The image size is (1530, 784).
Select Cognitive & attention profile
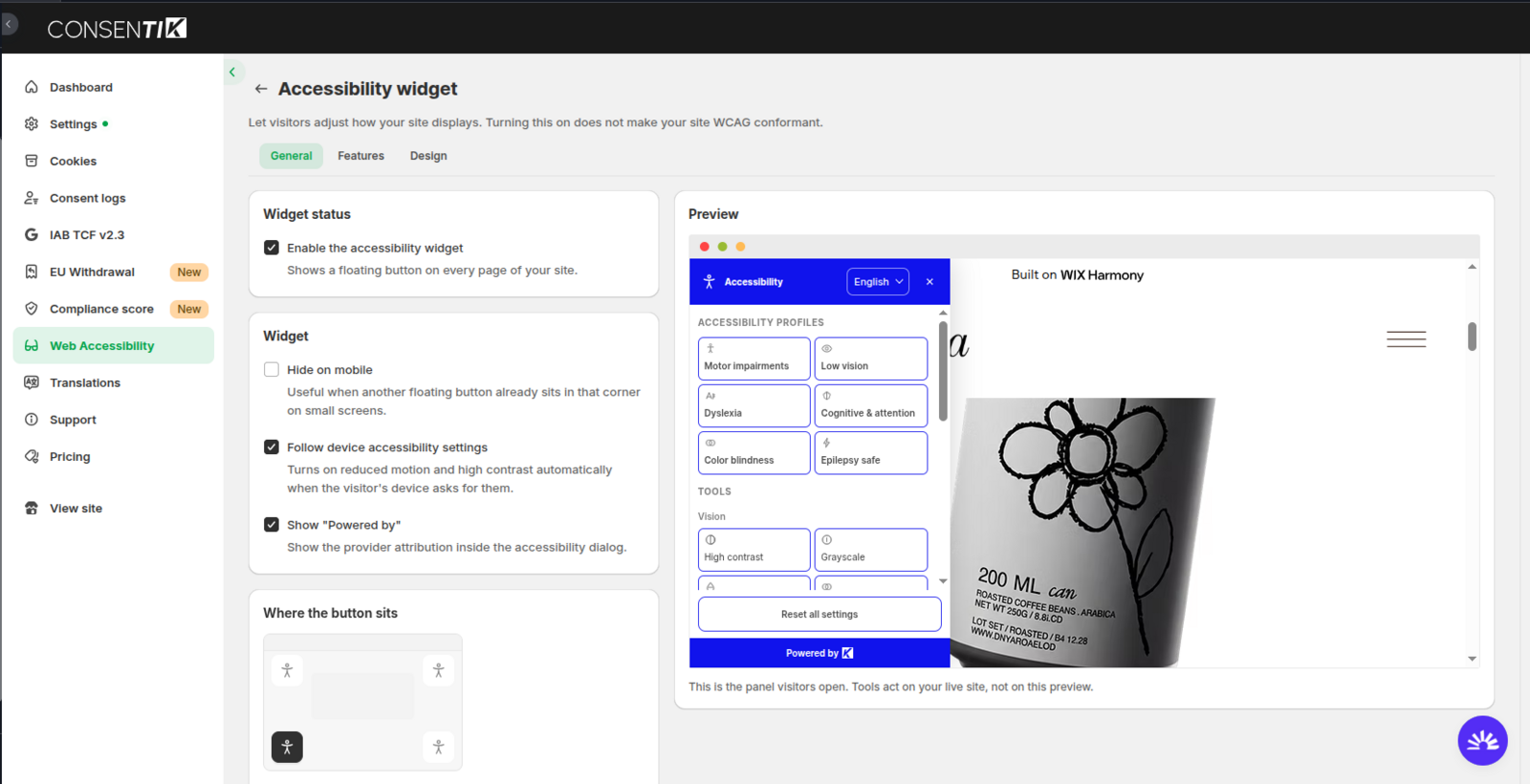[871, 405]
